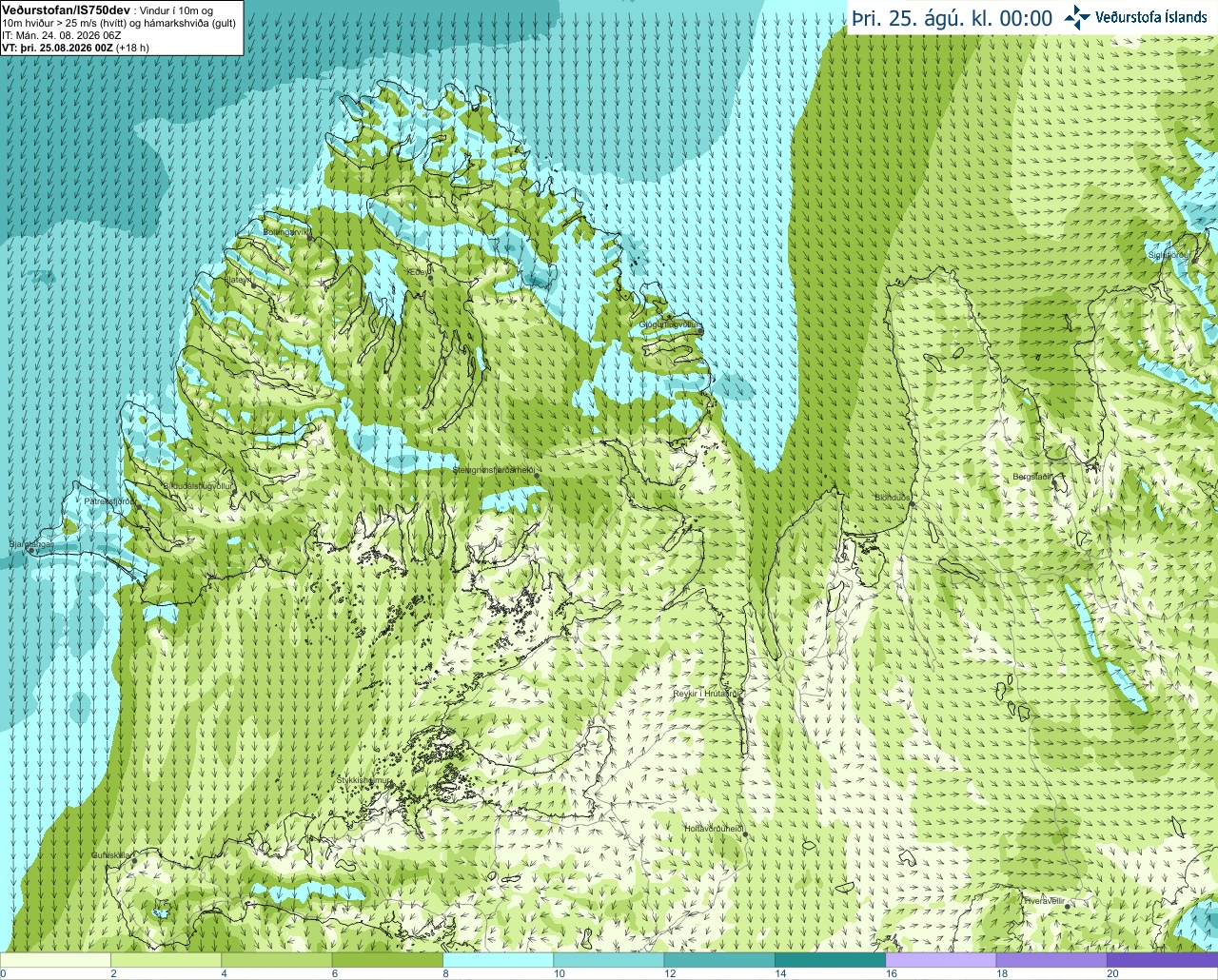Click the Veðurstofan/IS750dev title text
This screenshot has height=980, width=1218.
[x=66, y=9]
